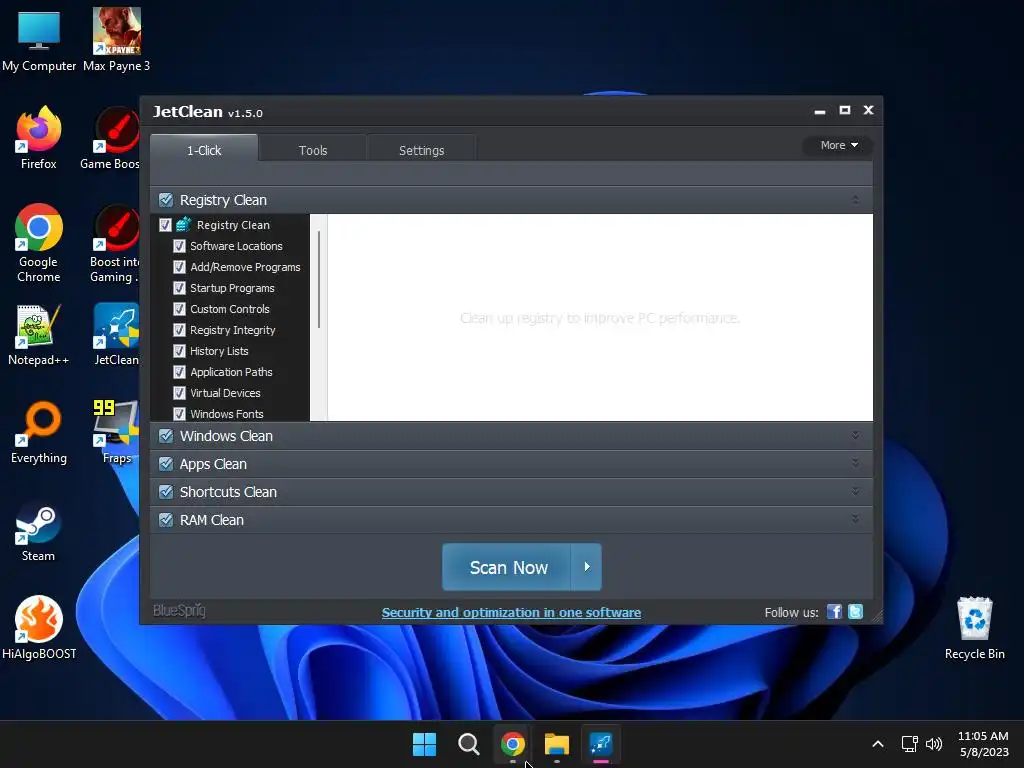This screenshot has height=768, width=1024.
Task: Open the JetClean desktop shortcut
Action: pyautogui.click(x=116, y=334)
